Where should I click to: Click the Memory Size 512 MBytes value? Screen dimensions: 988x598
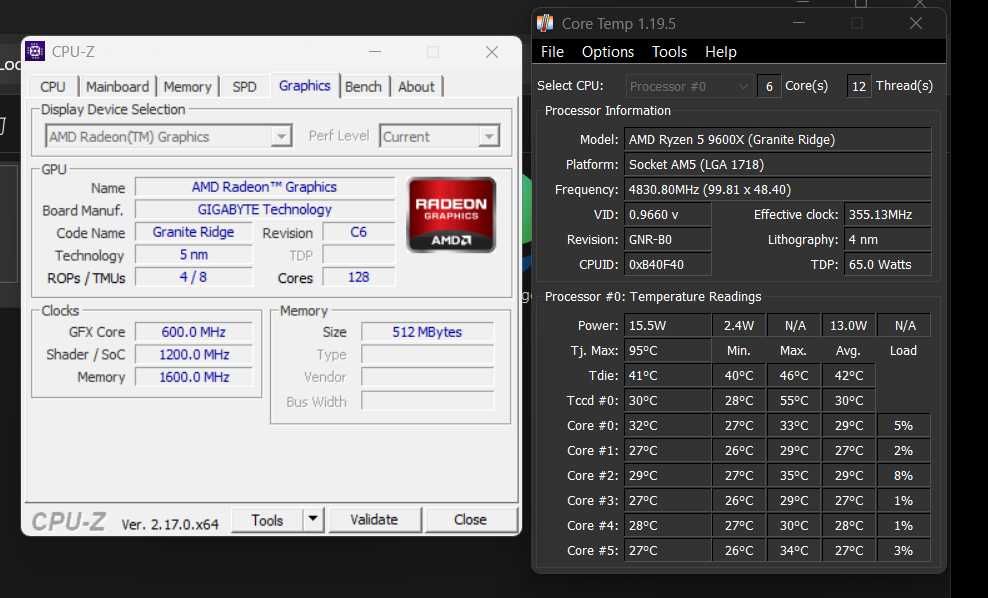[x=427, y=332]
